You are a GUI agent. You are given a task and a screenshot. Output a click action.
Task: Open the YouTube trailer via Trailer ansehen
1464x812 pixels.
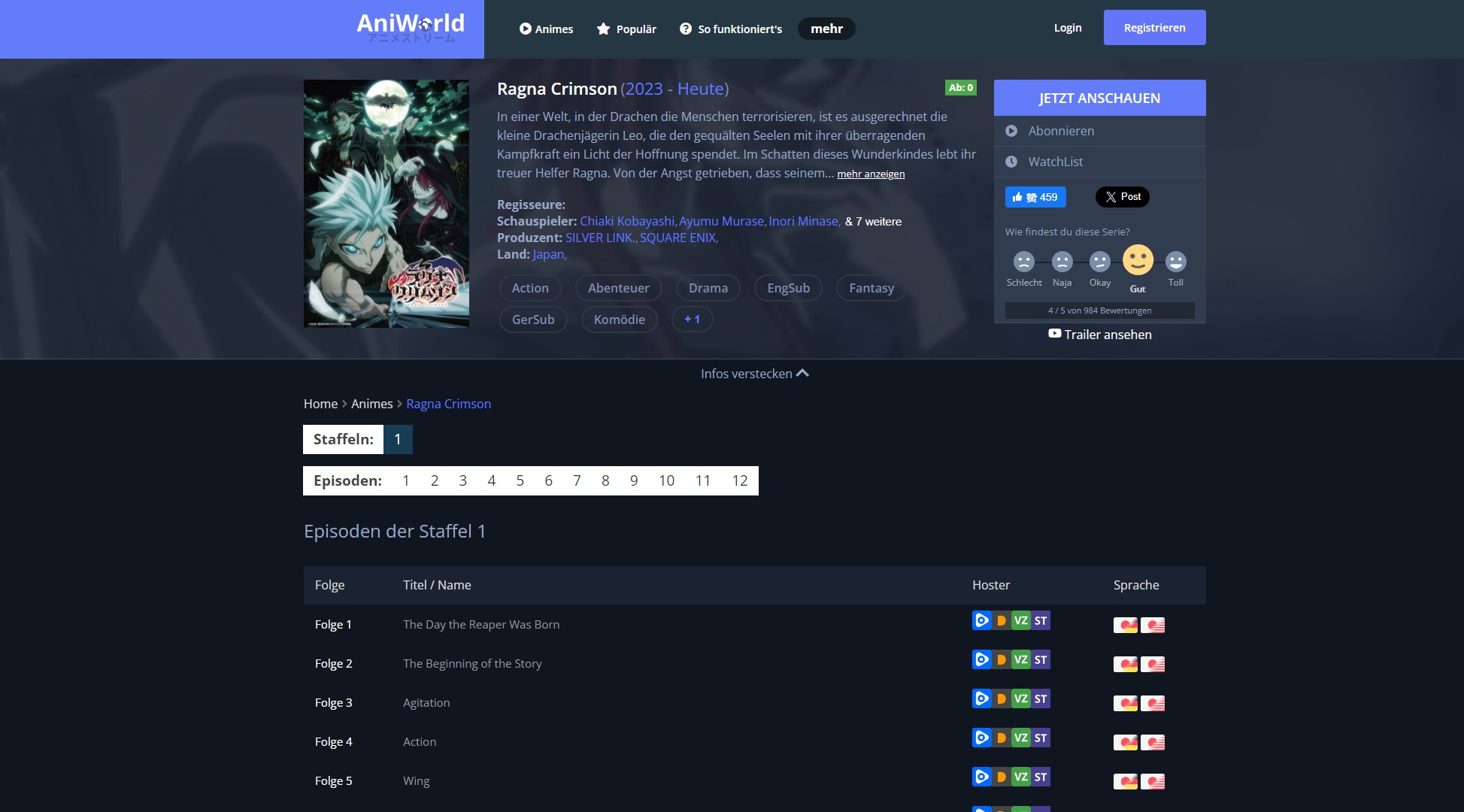pyautogui.click(x=1100, y=335)
